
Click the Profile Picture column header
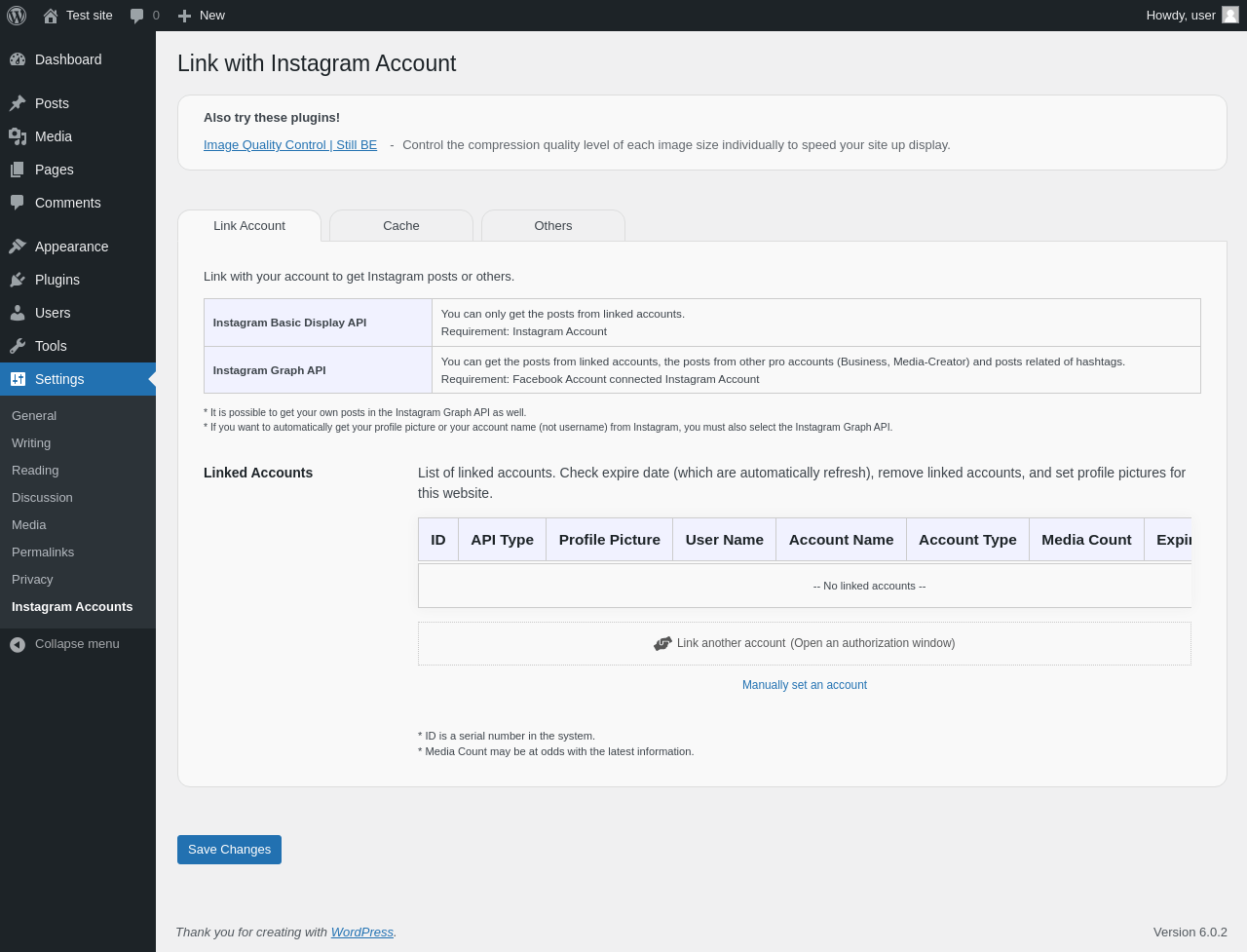(x=610, y=540)
